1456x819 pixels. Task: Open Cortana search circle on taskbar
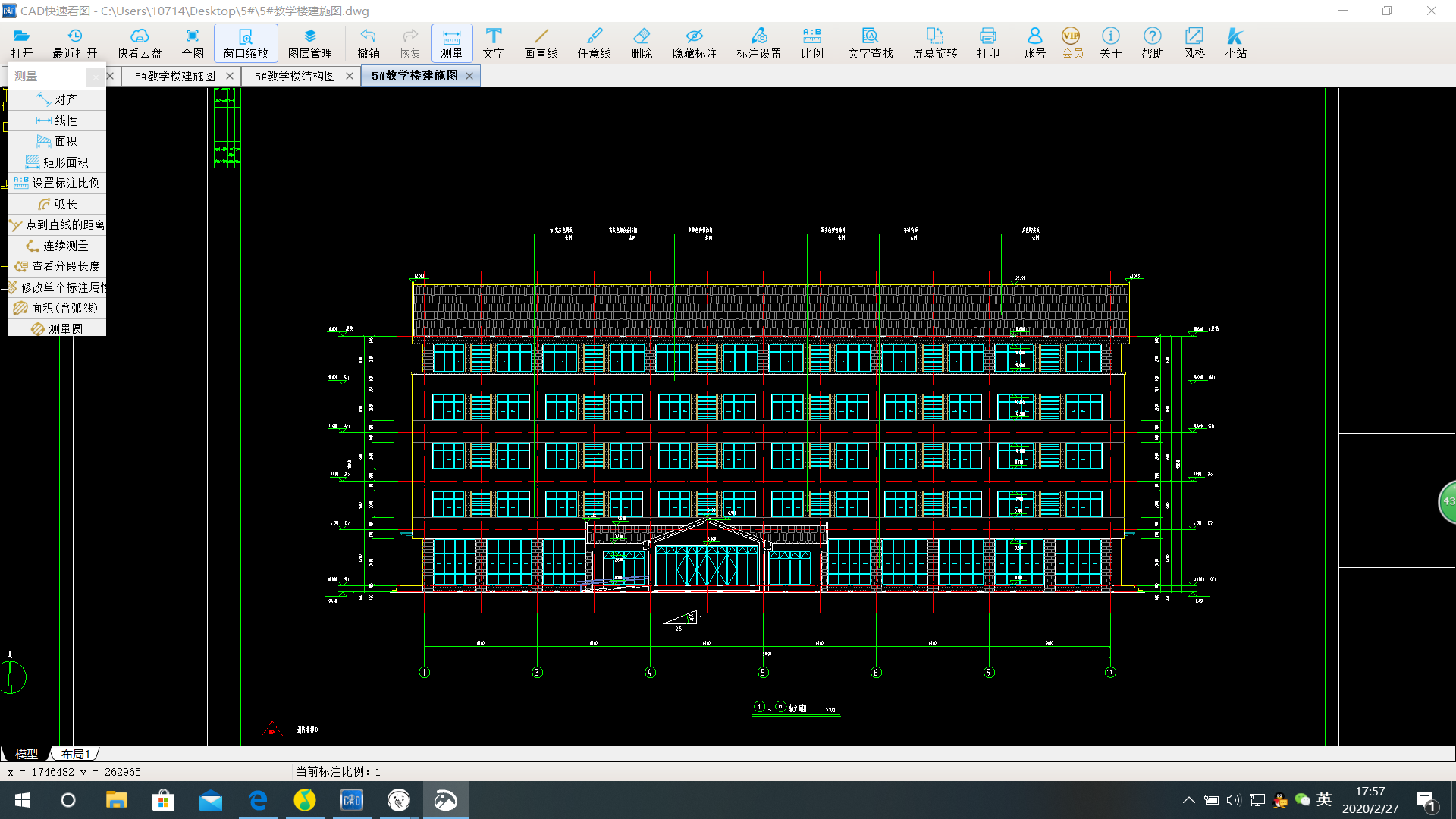68,800
